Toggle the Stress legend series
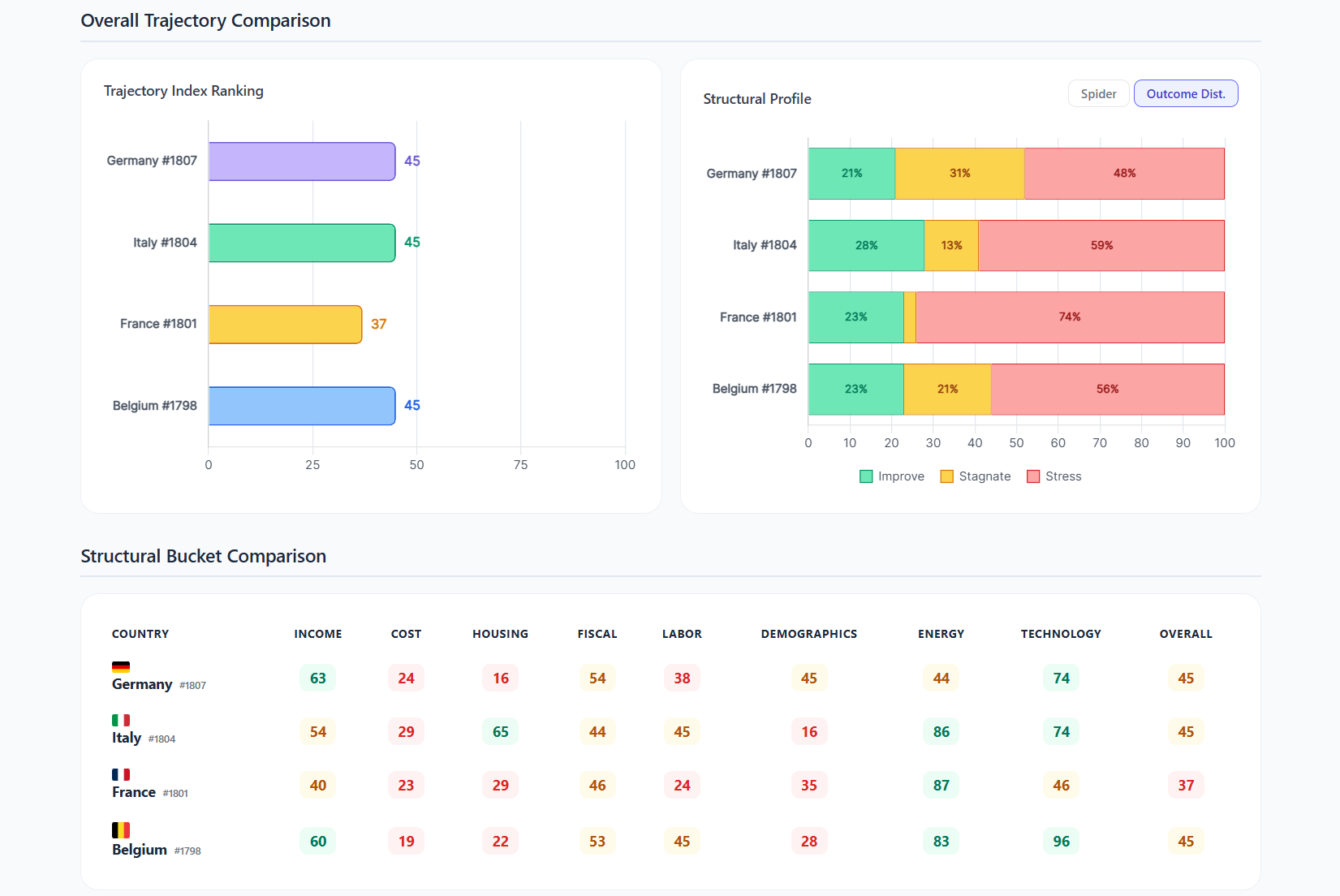This screenshot has height=896, width=1340. 1053,476
